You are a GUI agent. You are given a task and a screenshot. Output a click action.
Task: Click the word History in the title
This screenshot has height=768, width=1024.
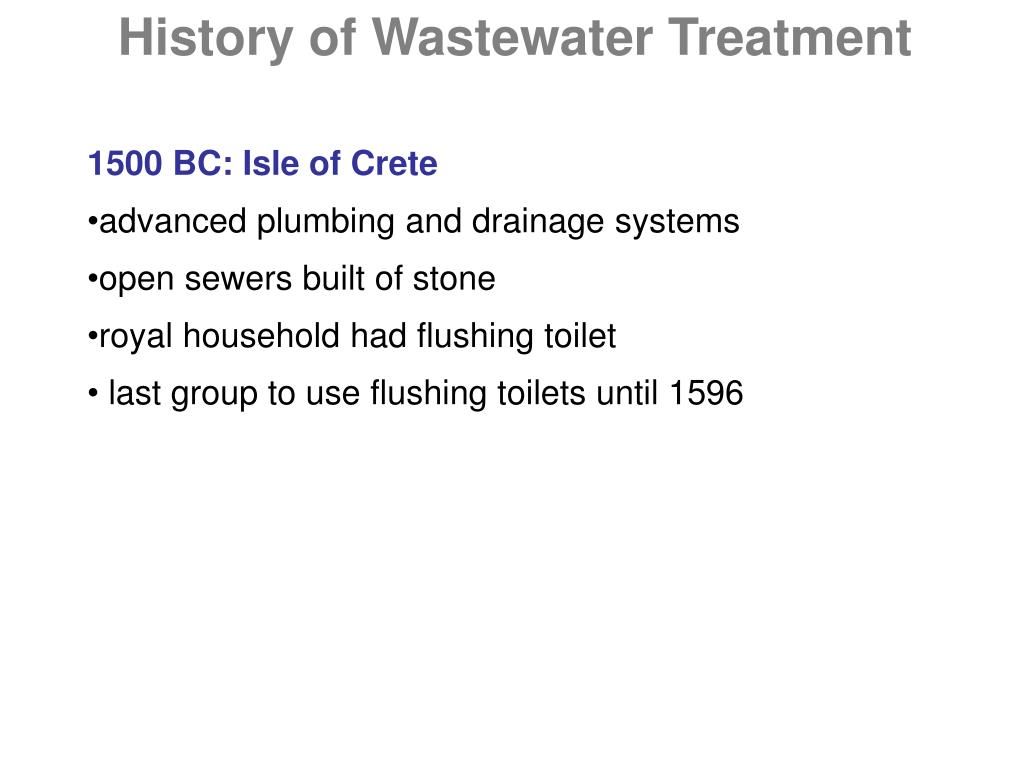click(206, 40)
